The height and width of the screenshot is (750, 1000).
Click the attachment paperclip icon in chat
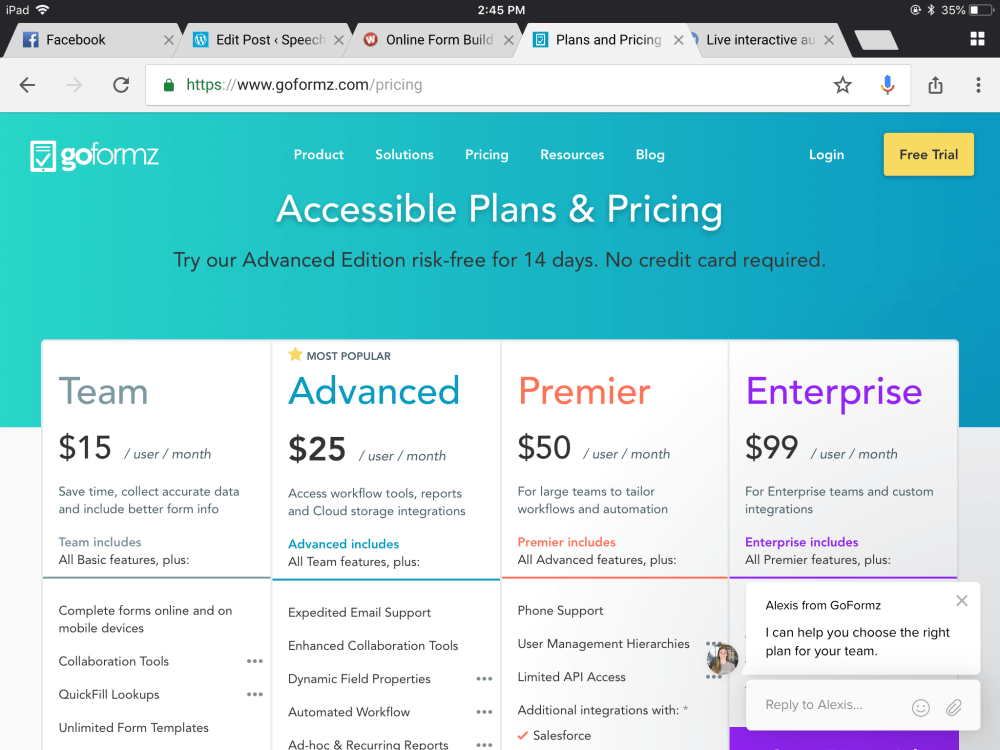tap(954, 707)
